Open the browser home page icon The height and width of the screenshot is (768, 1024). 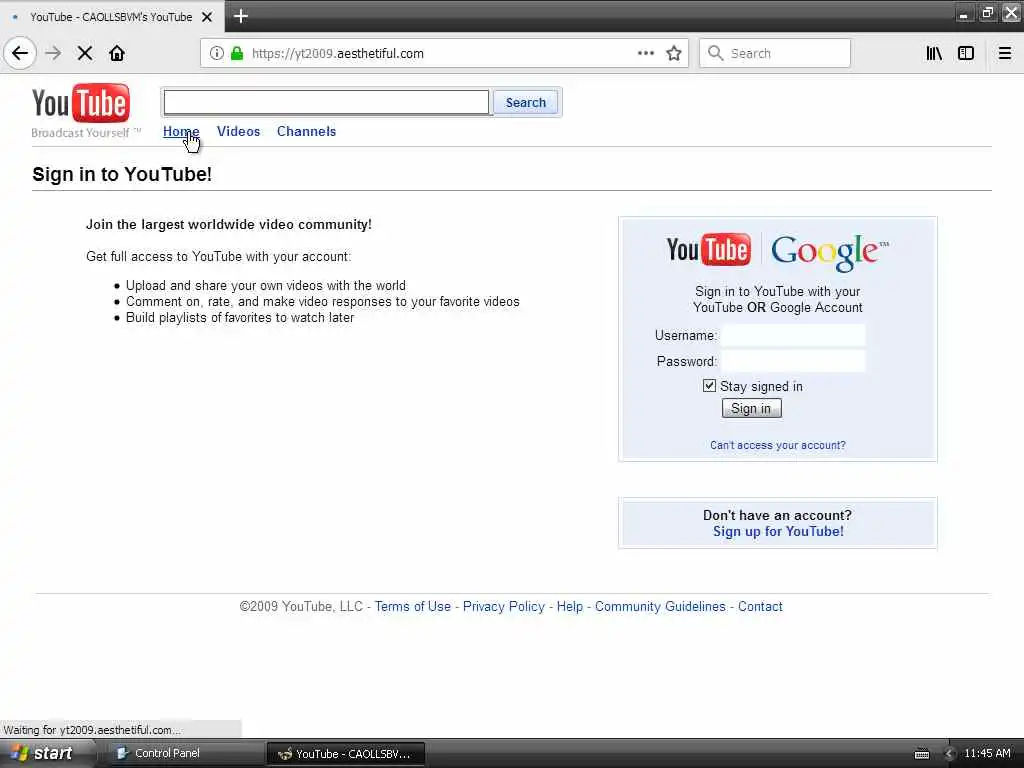[117, 53]
